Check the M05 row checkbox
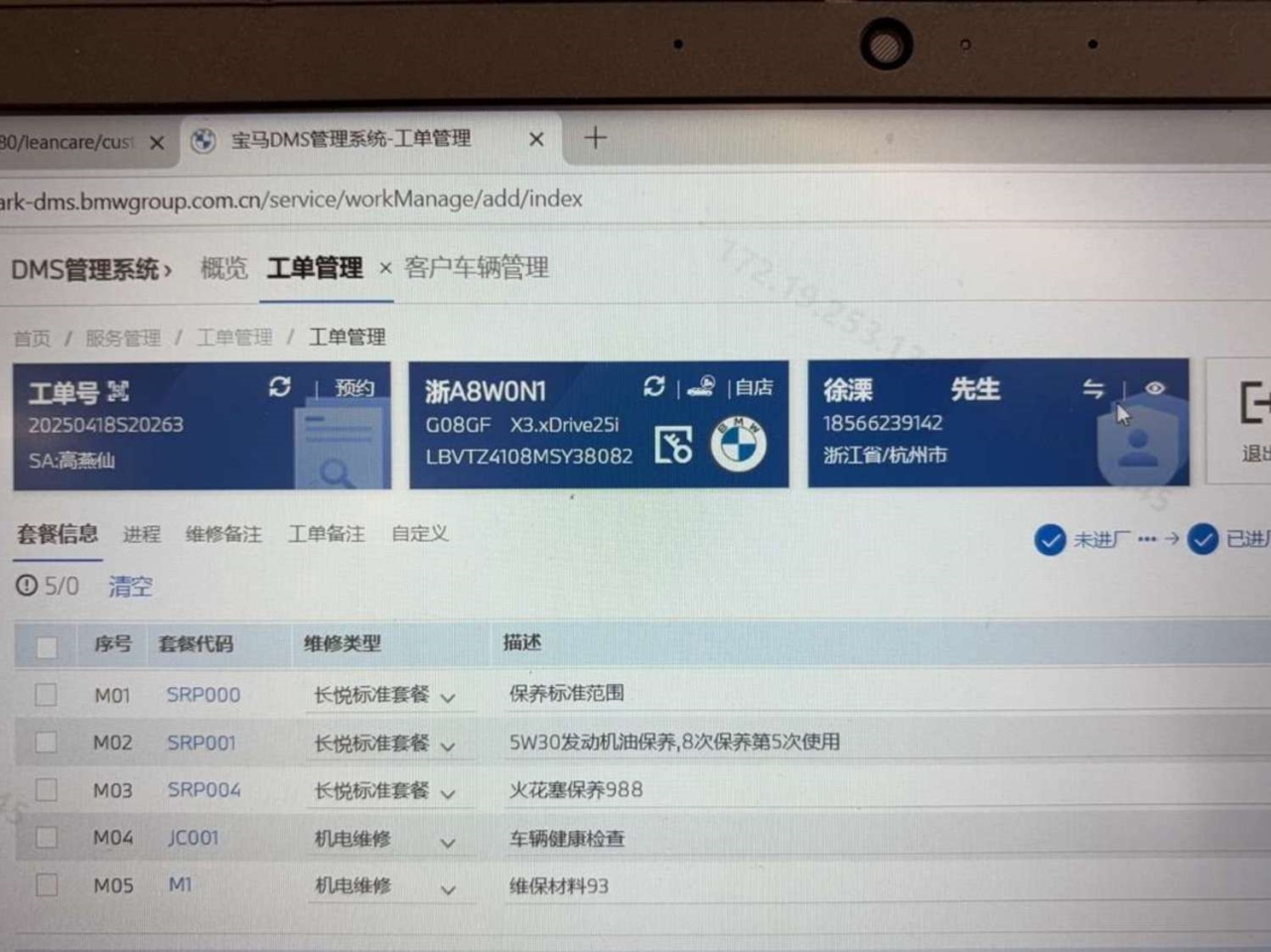 pyautogui.click(x=46, y=884)
